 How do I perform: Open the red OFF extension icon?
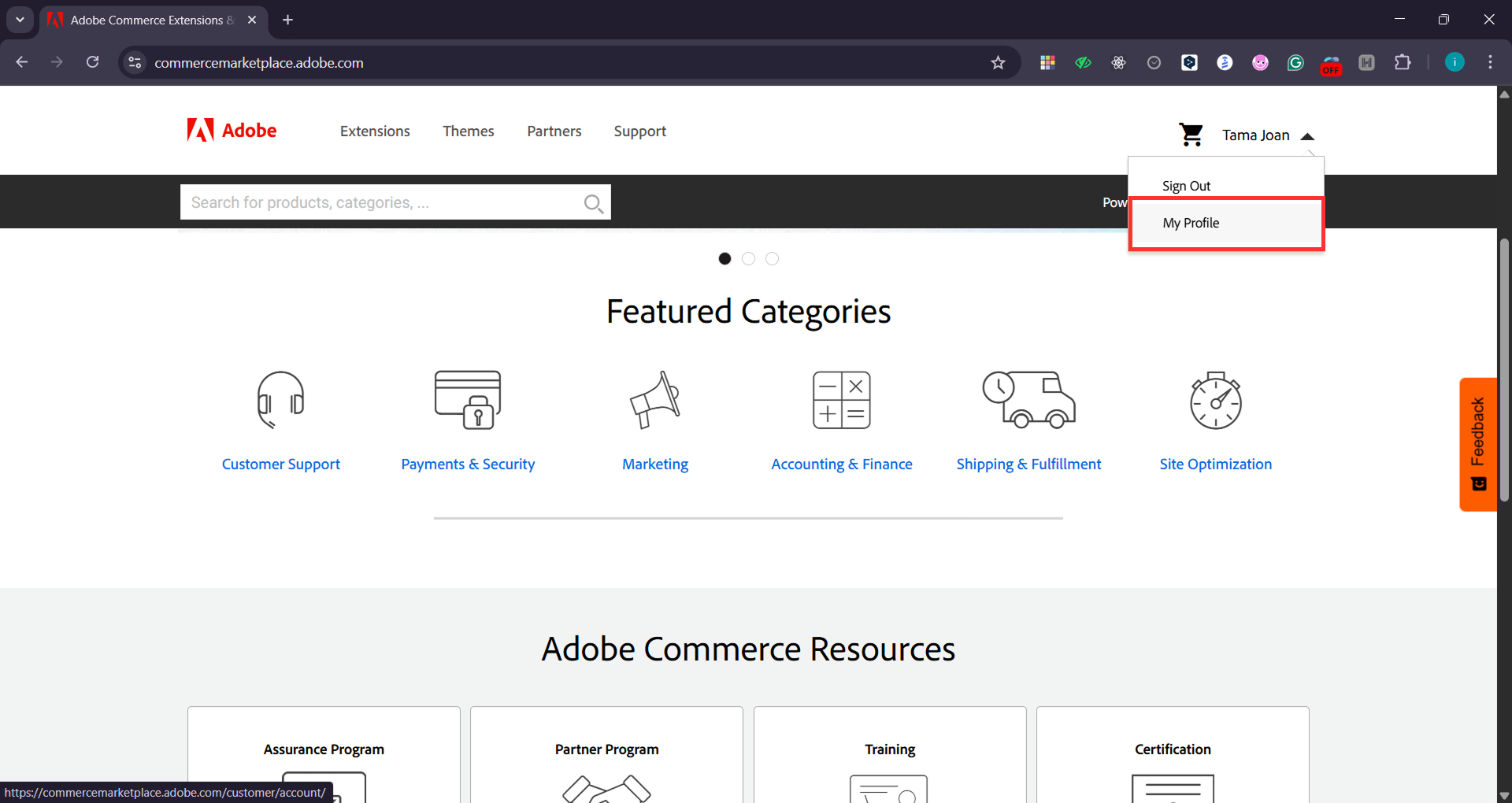(x=1331, y=65)
